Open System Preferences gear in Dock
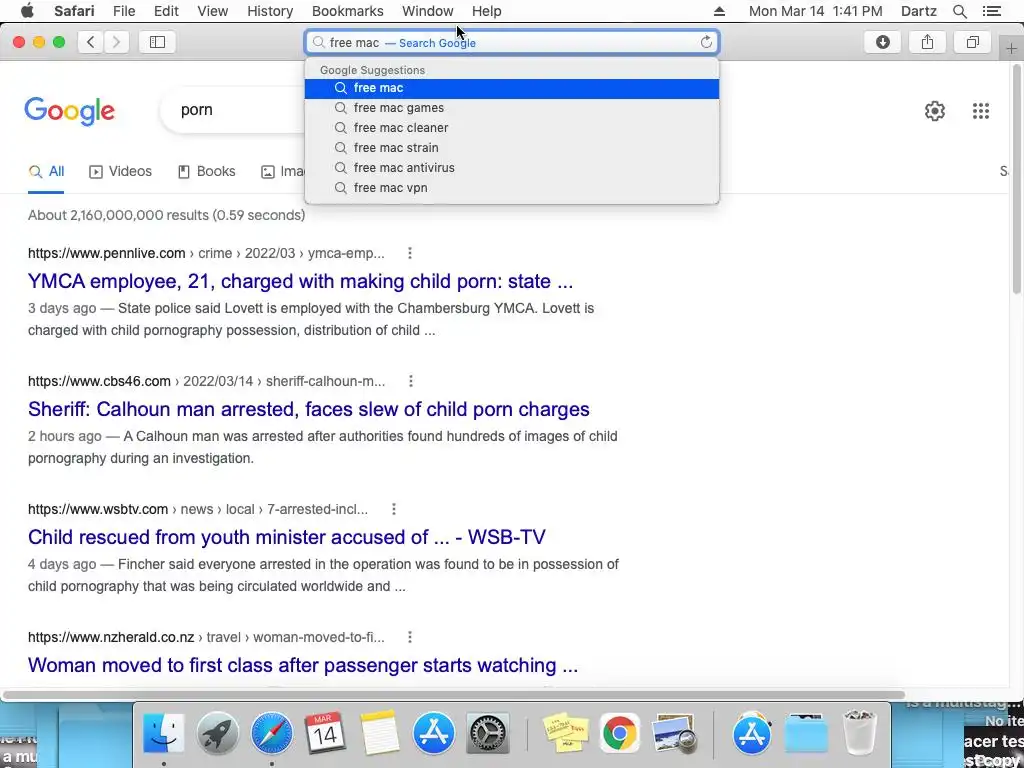The image size is (1024, 768). pyautogui.click(x=487, y=733)
